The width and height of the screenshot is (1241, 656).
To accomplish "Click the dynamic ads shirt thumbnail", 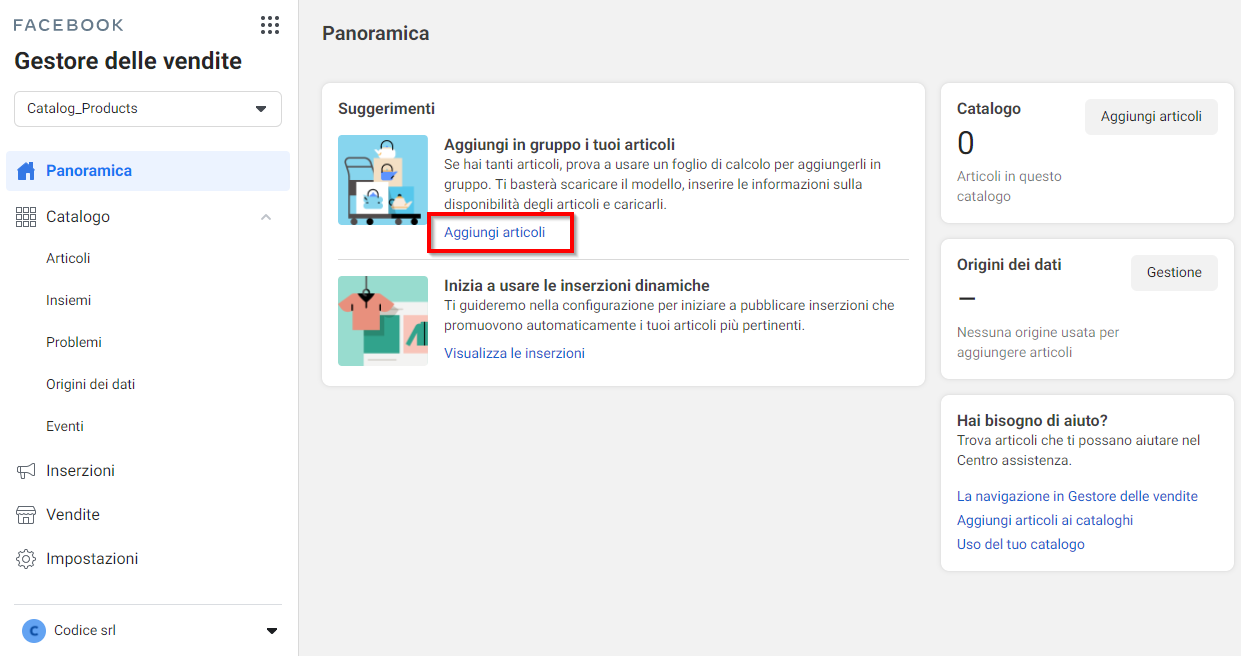I will point(383,321).
